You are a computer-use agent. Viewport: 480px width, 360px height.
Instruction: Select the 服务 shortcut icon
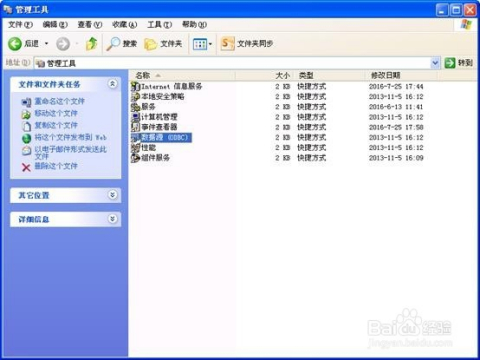[x=135, y=107]
